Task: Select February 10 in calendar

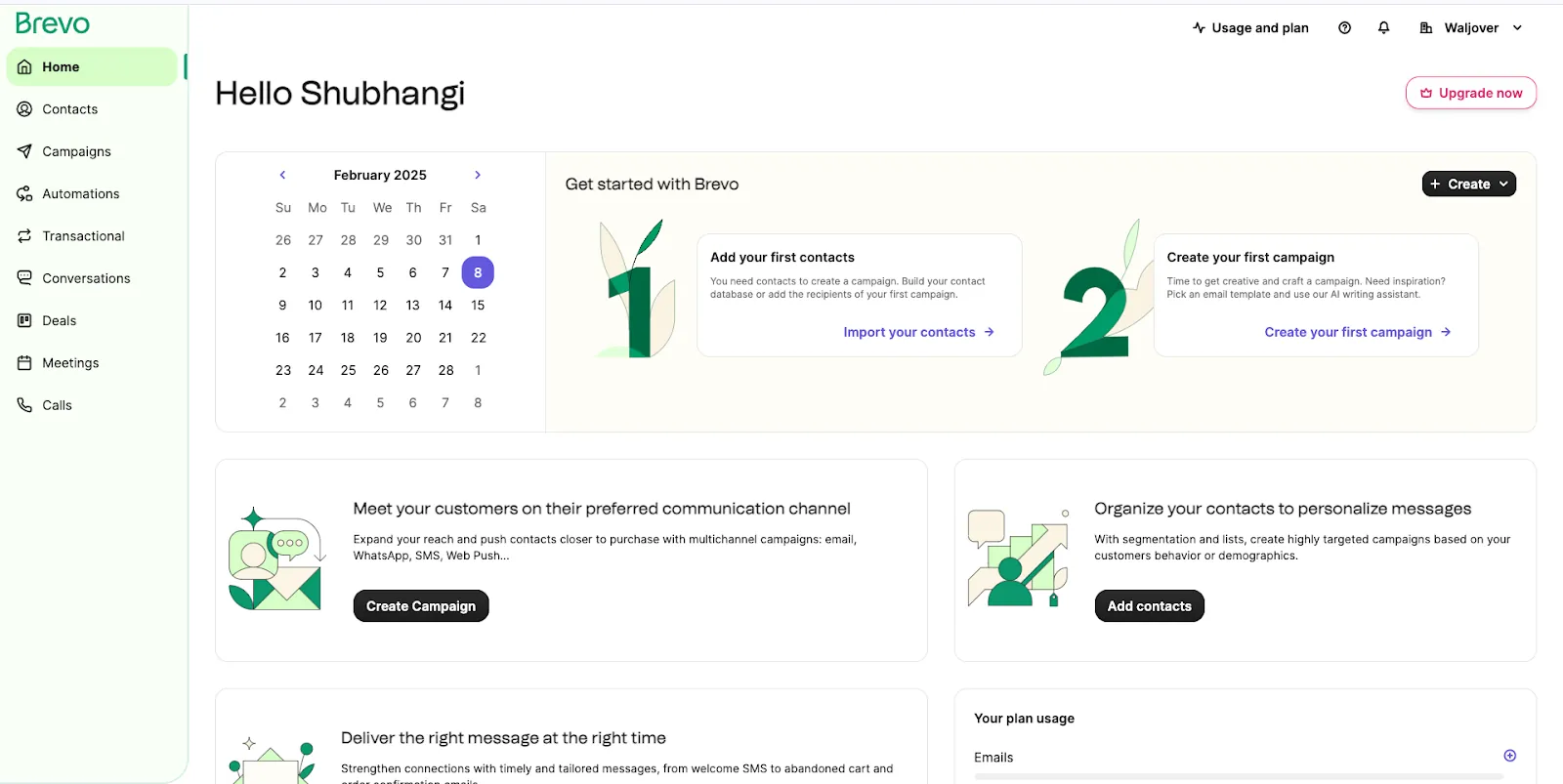Action: (x=316, y=305)
